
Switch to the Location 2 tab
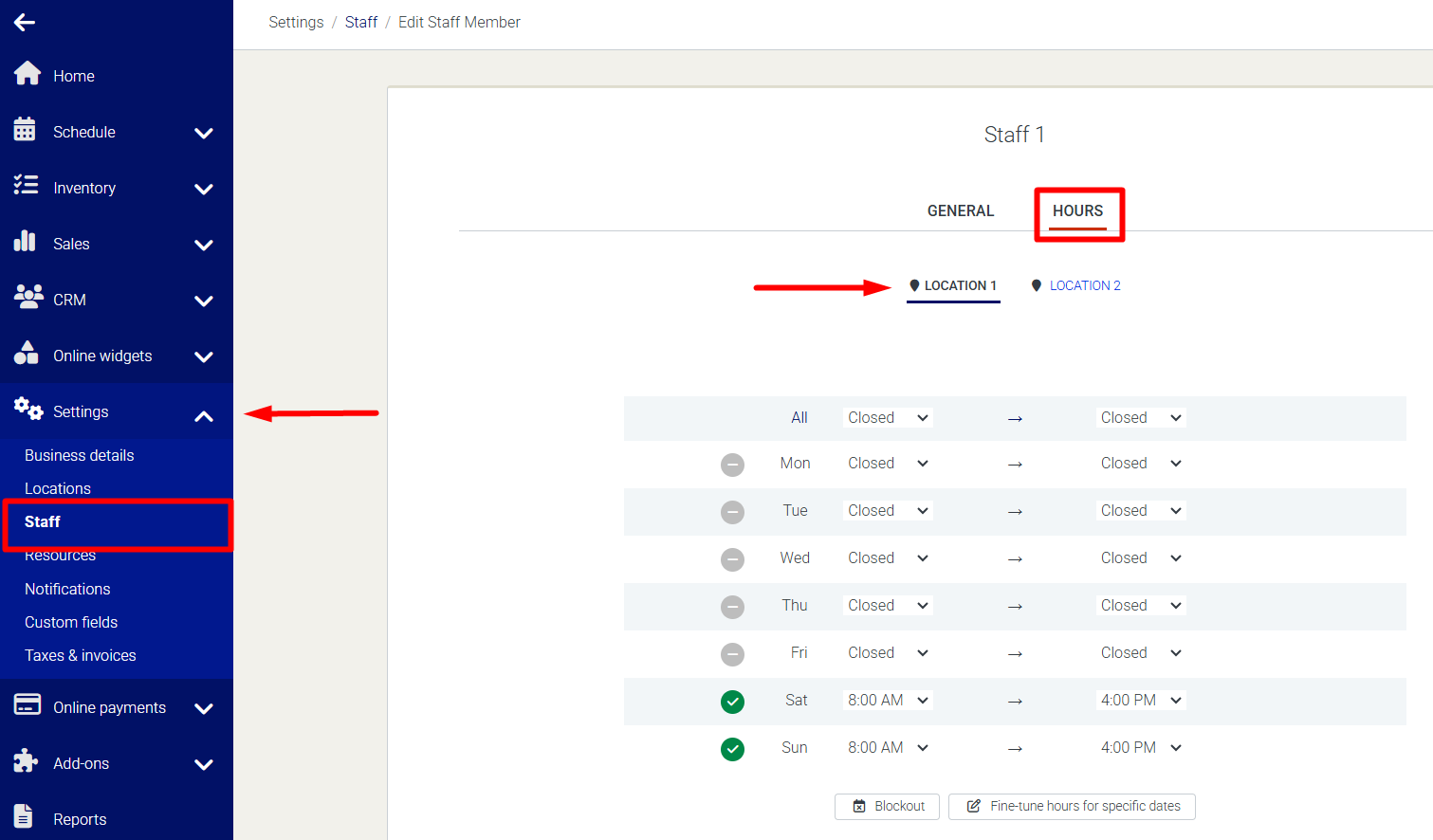pyautogui.click(x=1084, y=285)
